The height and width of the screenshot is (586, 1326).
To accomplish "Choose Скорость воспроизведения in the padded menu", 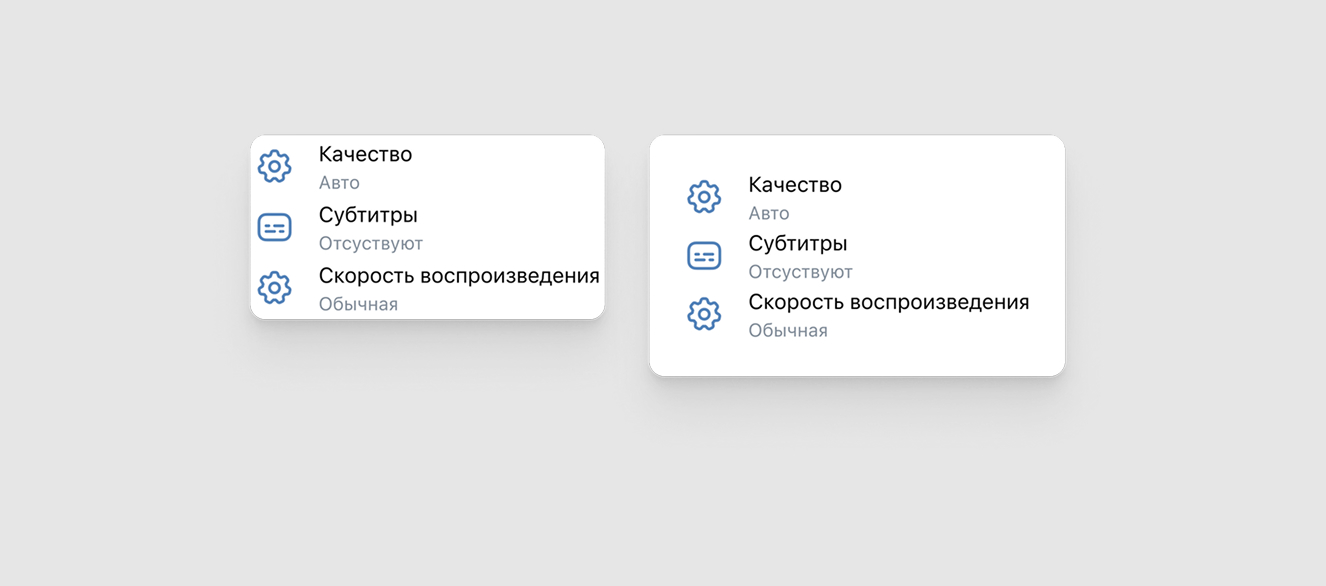I will click(x=889, y=302).
